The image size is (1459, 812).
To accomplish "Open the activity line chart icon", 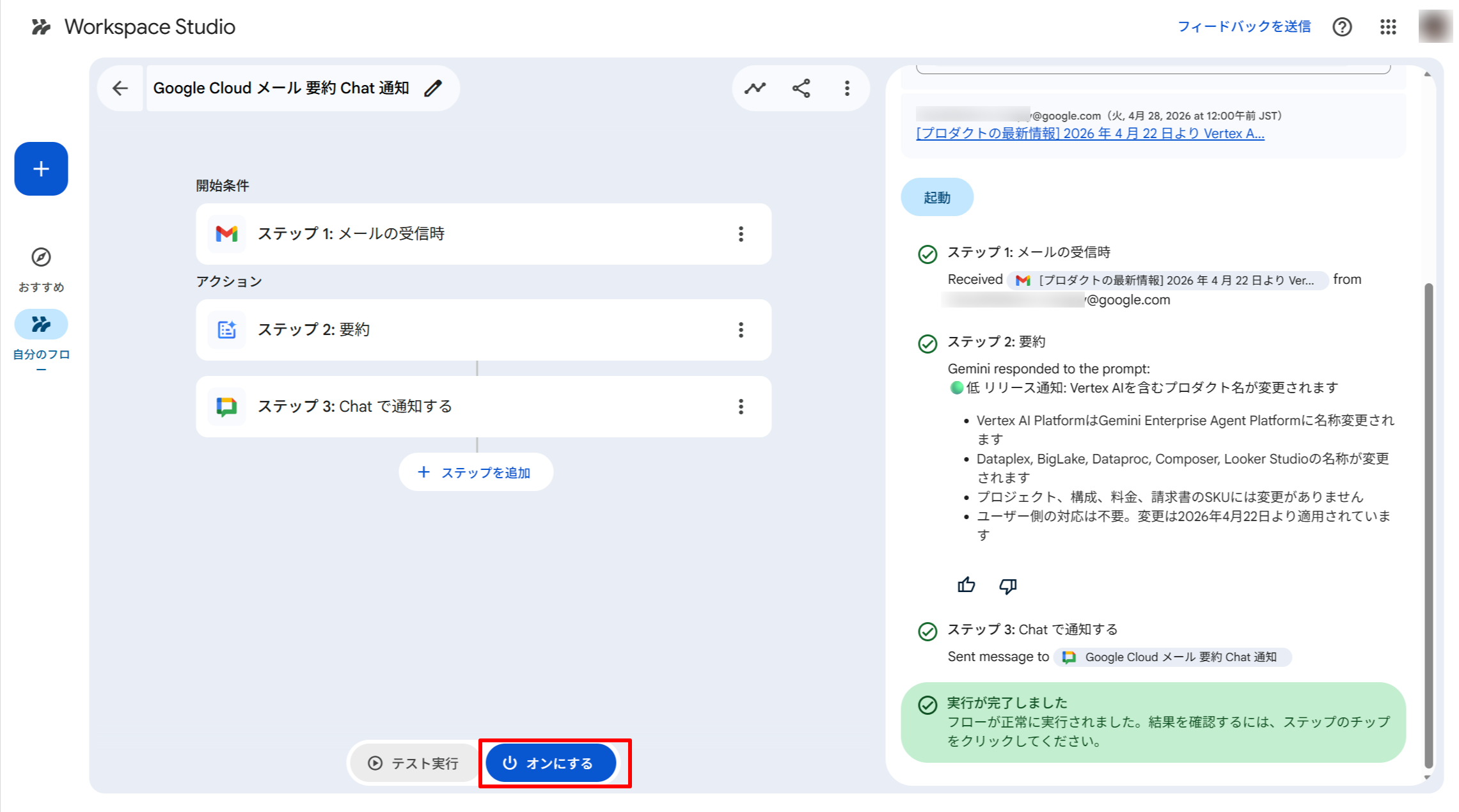I will [x=755, y=88].
